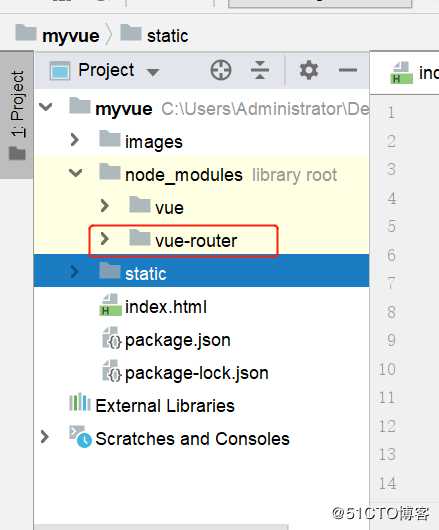Click the locate/select opened file icon
This screenshot has width=439, height=530.
pos(221,70)
